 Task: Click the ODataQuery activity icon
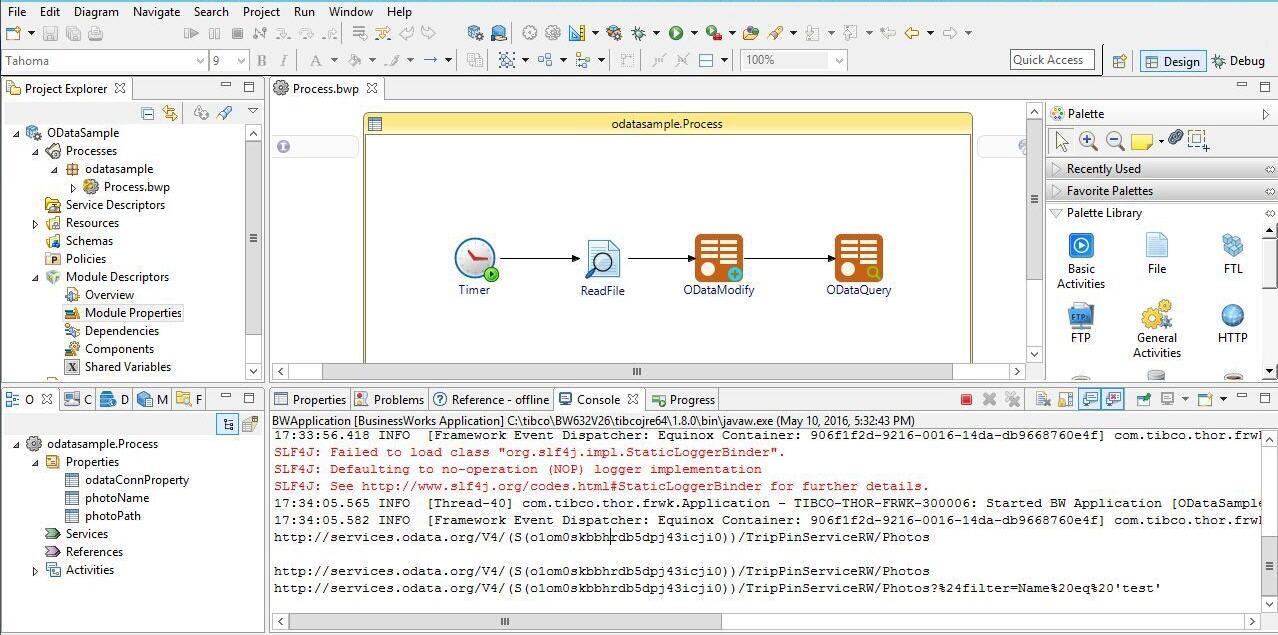pyautogui.click(x=858, y=258)
